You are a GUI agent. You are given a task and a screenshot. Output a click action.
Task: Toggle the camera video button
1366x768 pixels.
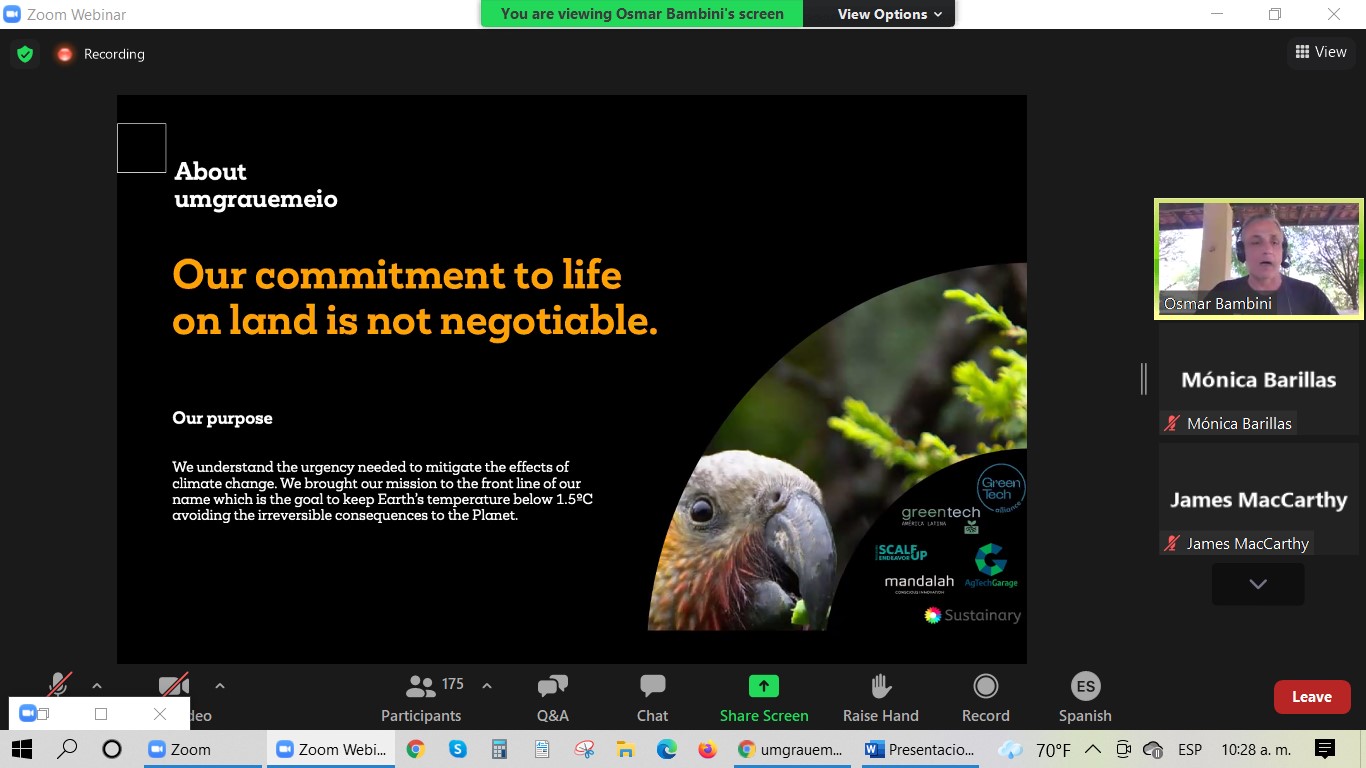click(174, 686)
